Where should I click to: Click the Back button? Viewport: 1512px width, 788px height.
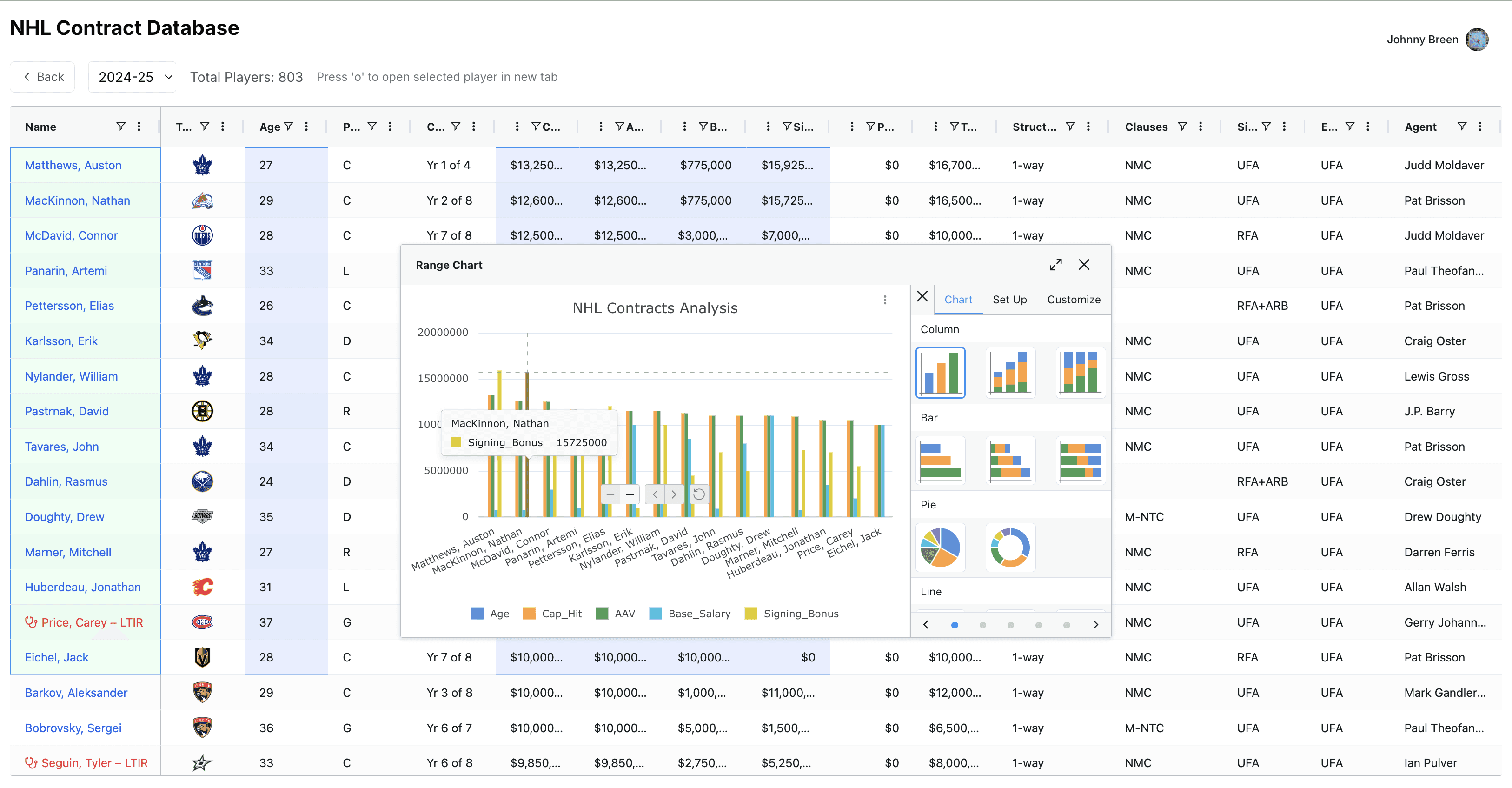pos(43,77)
